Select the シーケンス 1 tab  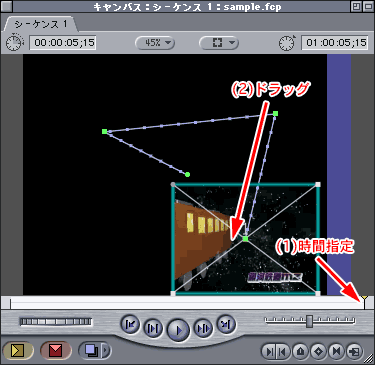click(x=41, y=24)
